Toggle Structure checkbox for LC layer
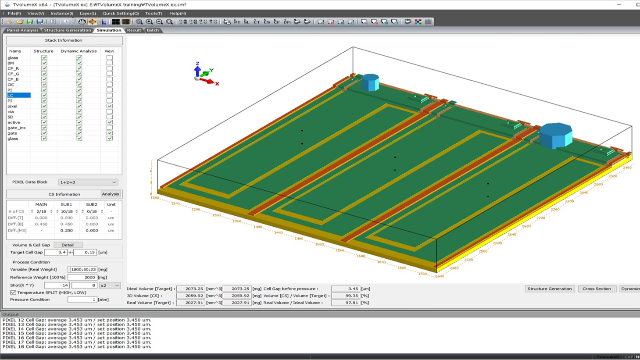This screenshot has height=360, width=640. 44,96
